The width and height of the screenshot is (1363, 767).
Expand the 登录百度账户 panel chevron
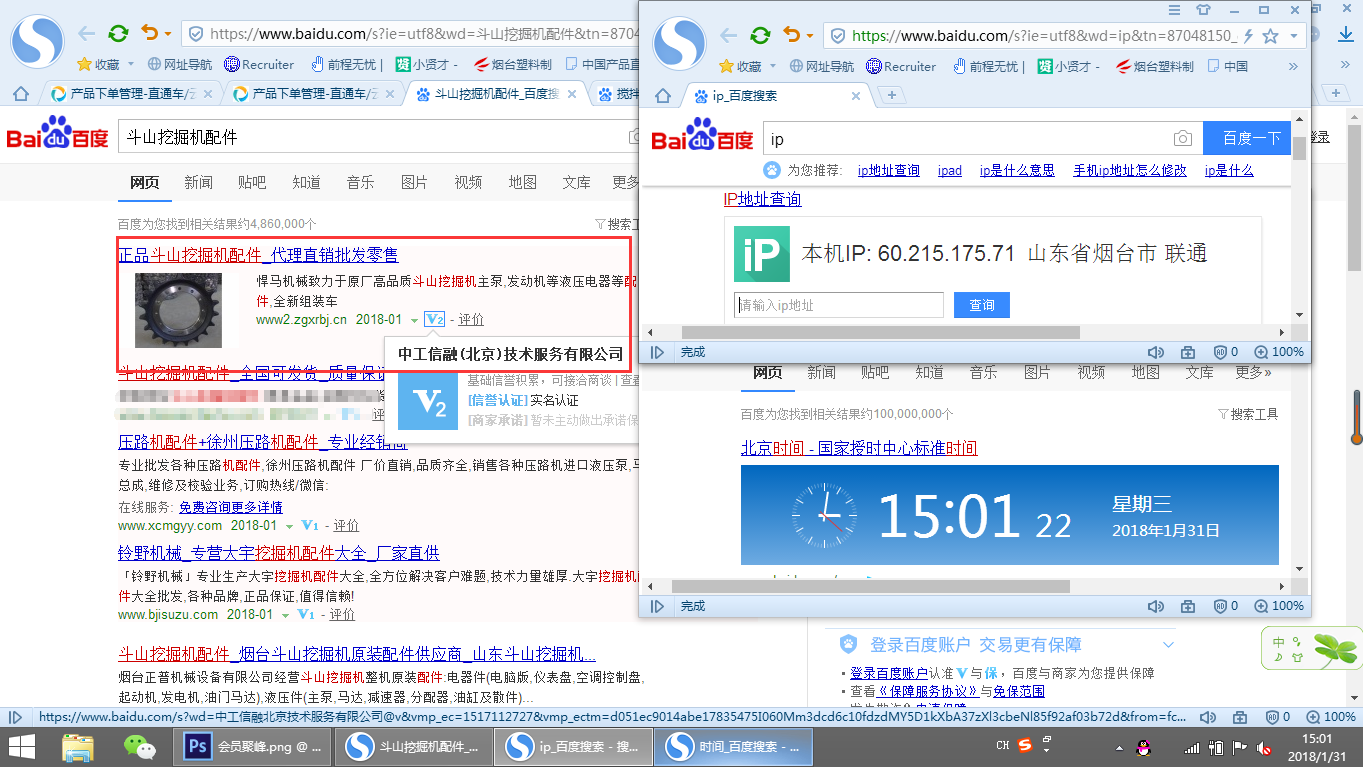click(1167, 645)
